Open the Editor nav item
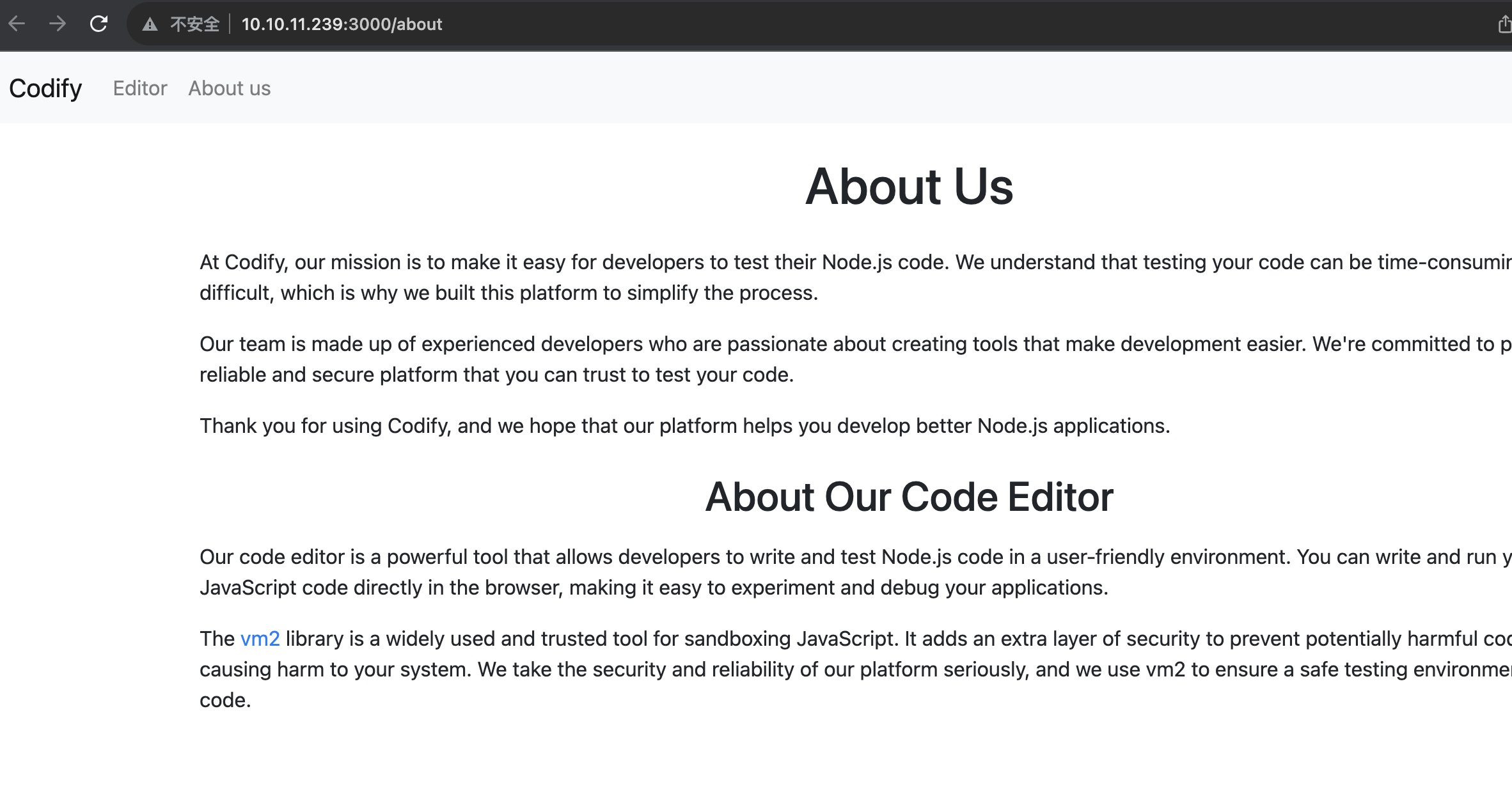This screenshot has height=812, width=1512. [140, 88]
